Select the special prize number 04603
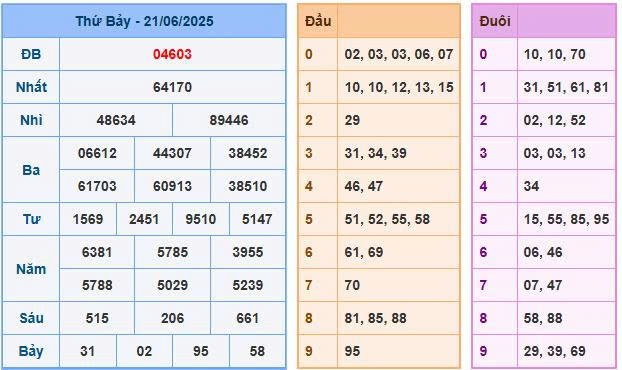Screen dimensions: 622x370 [172, 54]
